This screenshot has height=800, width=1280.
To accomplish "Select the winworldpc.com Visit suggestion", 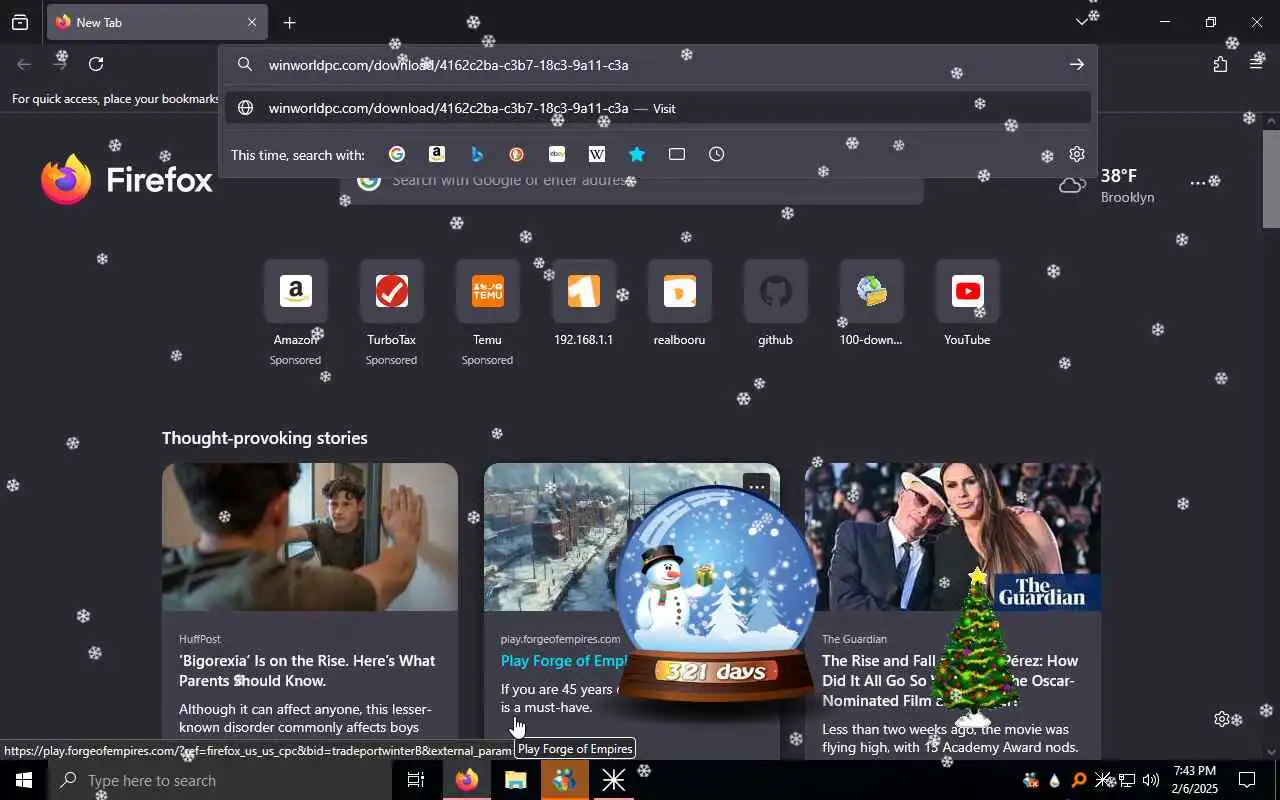I will click(658, 108).
